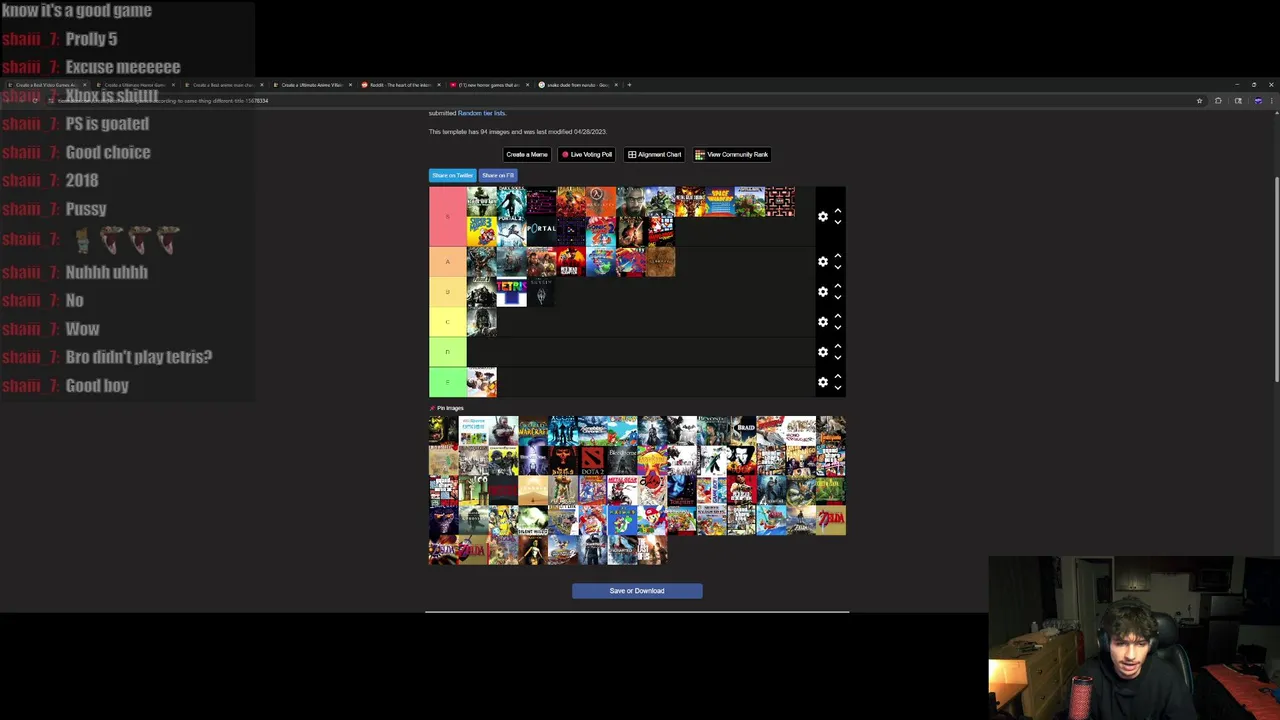
Task: Open a new browser tab
Action: pyautogui.click(x=629, y=85)
